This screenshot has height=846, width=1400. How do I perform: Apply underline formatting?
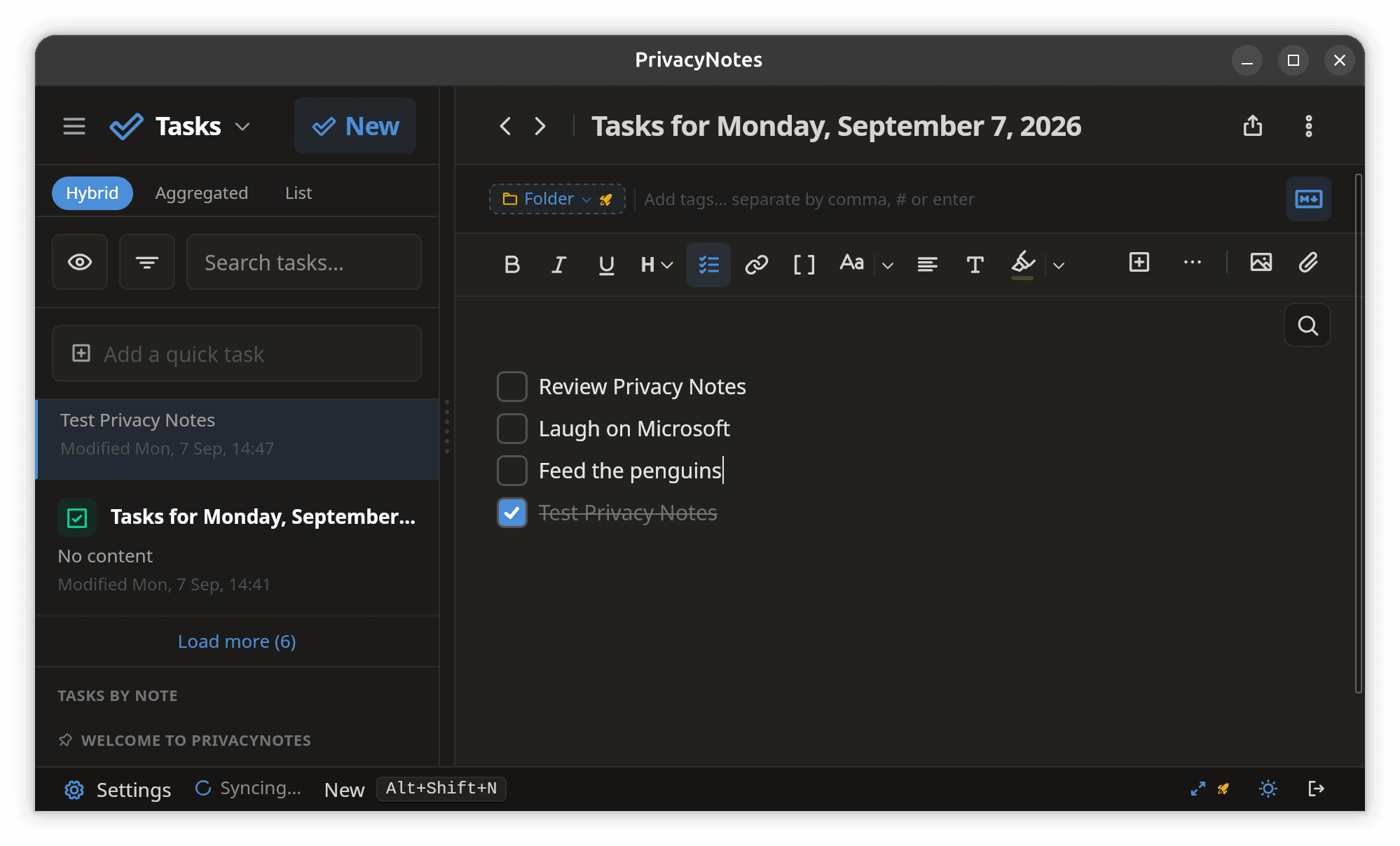[x=606, y=264]
